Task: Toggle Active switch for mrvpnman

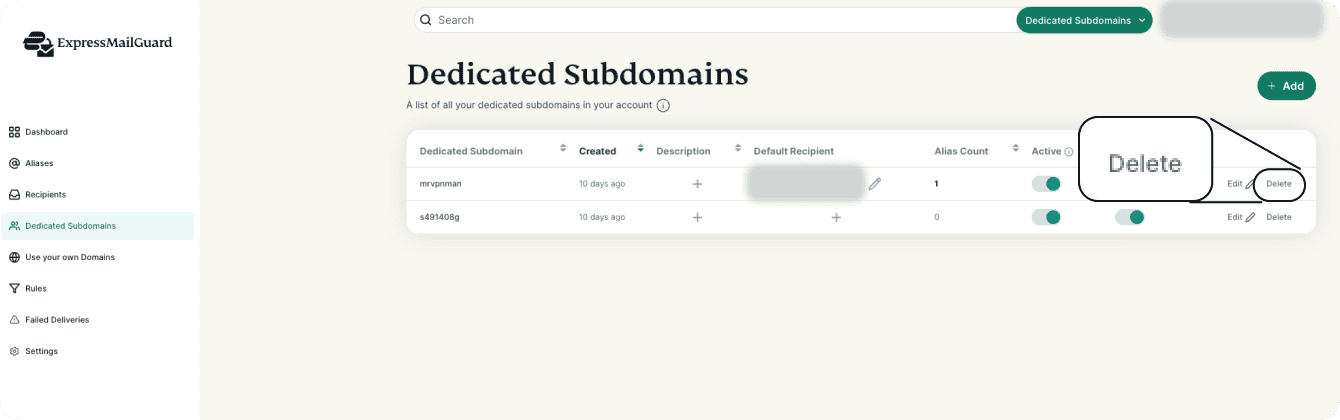Action: click(1046, 184)
